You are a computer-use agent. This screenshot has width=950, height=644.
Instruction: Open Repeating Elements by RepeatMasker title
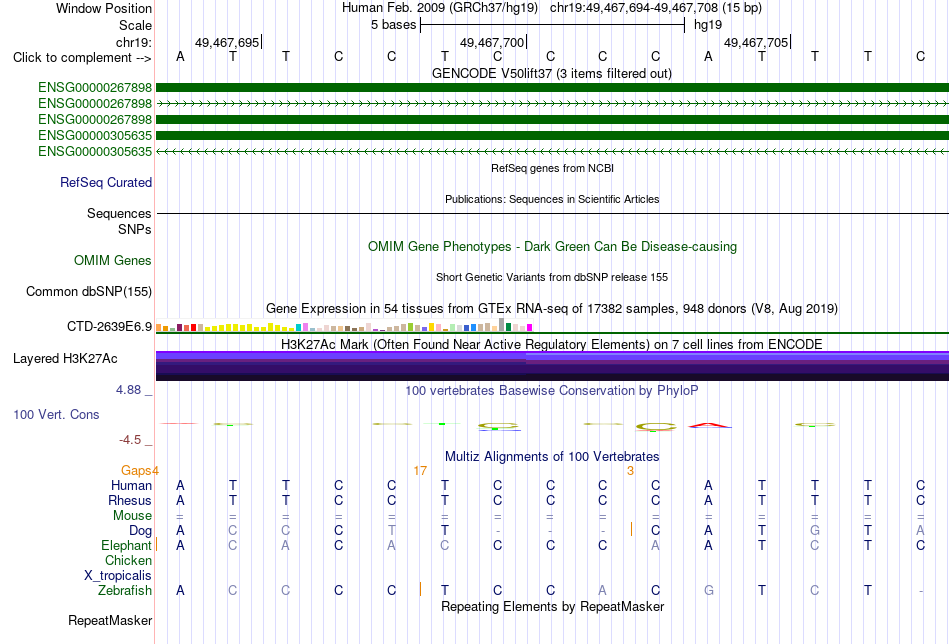tap(552, 606)
